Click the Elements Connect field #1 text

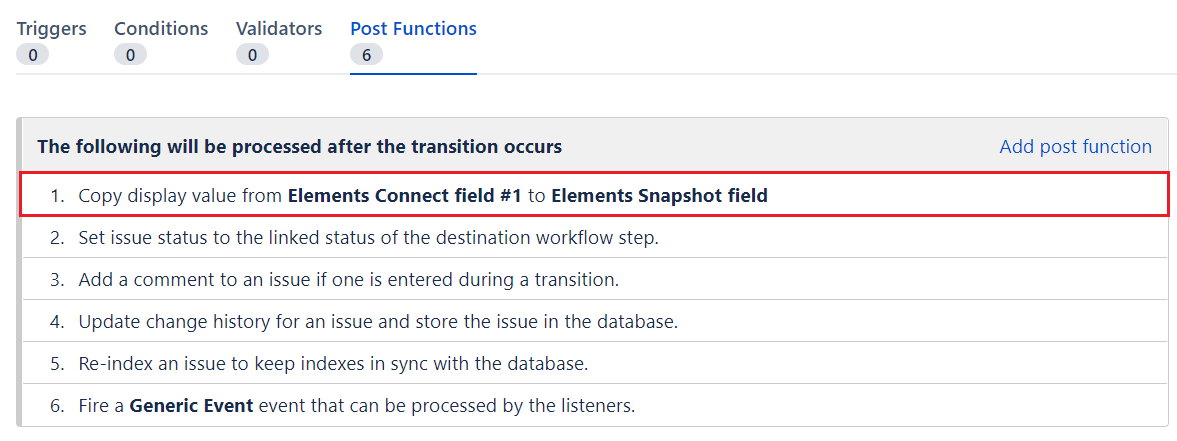coord(404,196)
